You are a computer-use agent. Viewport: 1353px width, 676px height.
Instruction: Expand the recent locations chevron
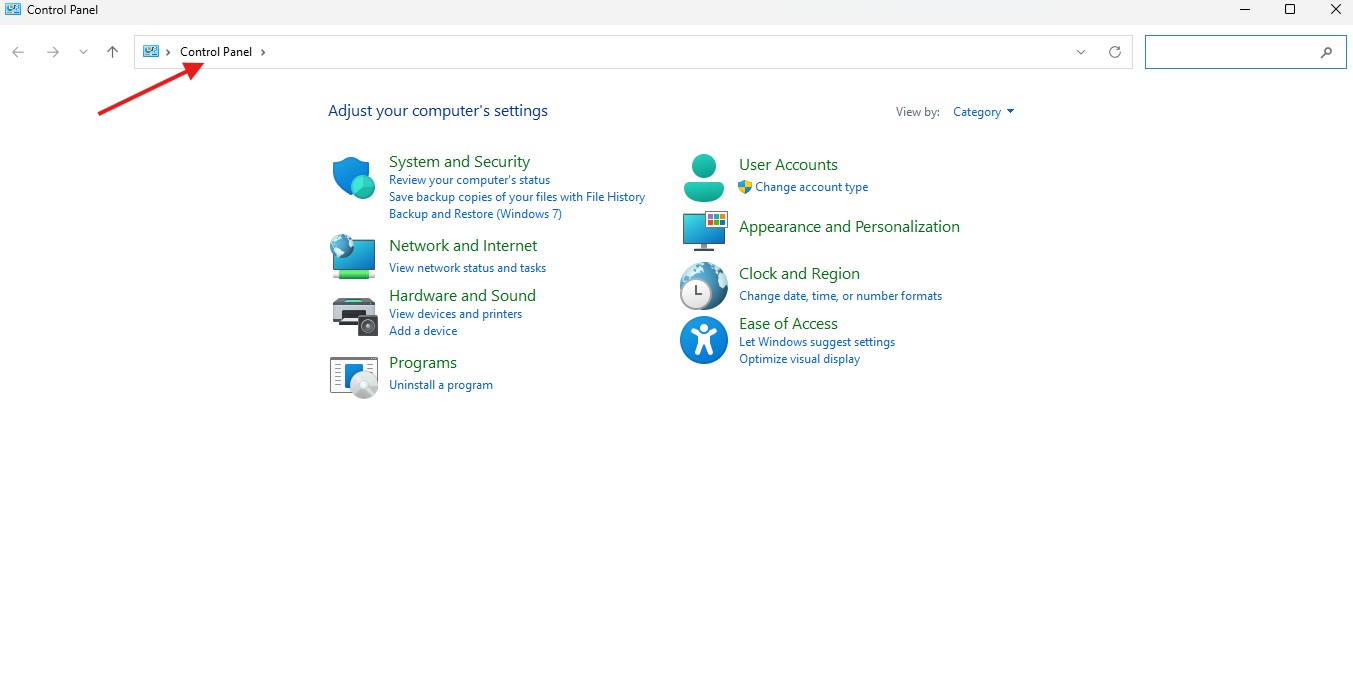[83, 52]
